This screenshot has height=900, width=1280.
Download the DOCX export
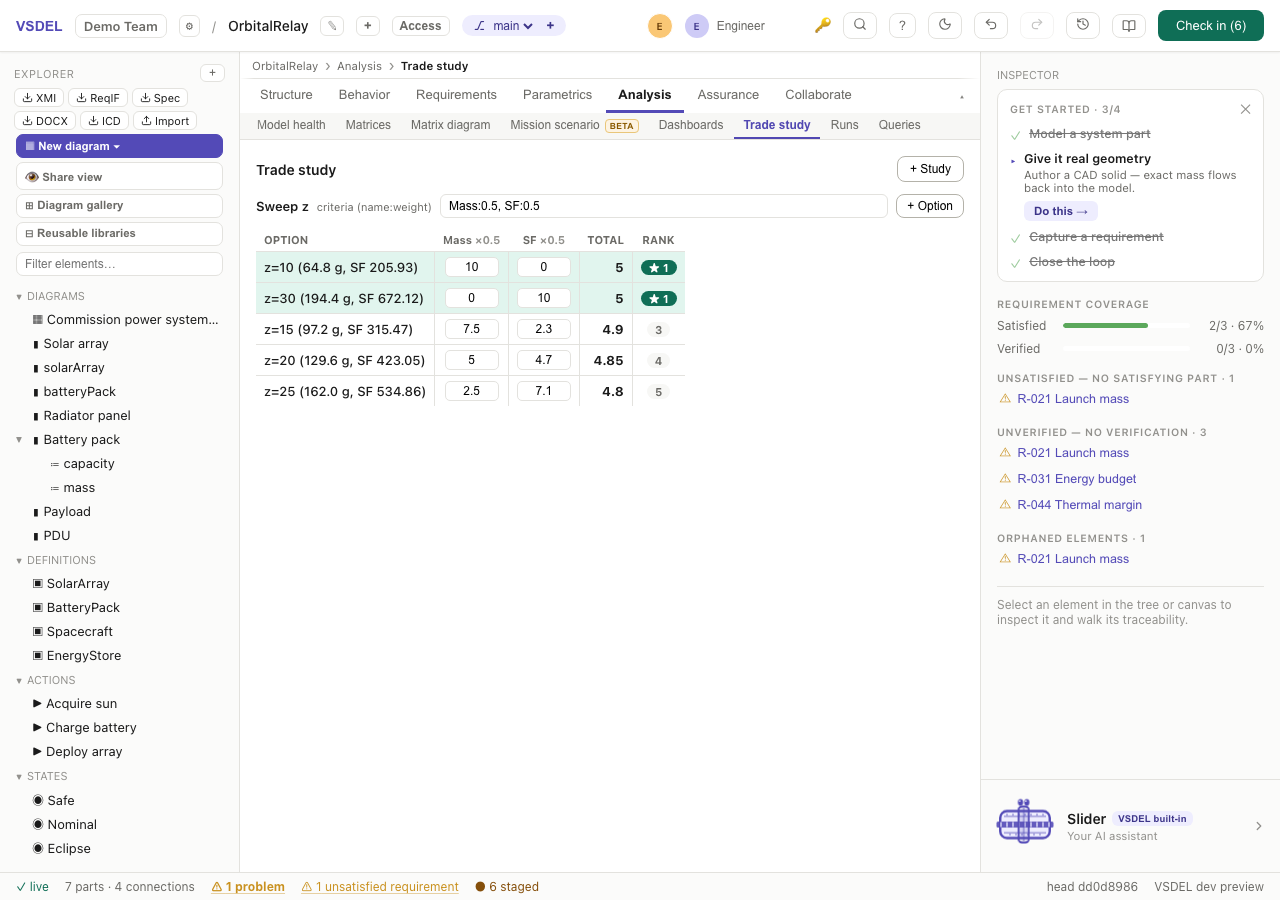(x=45, y=120)
